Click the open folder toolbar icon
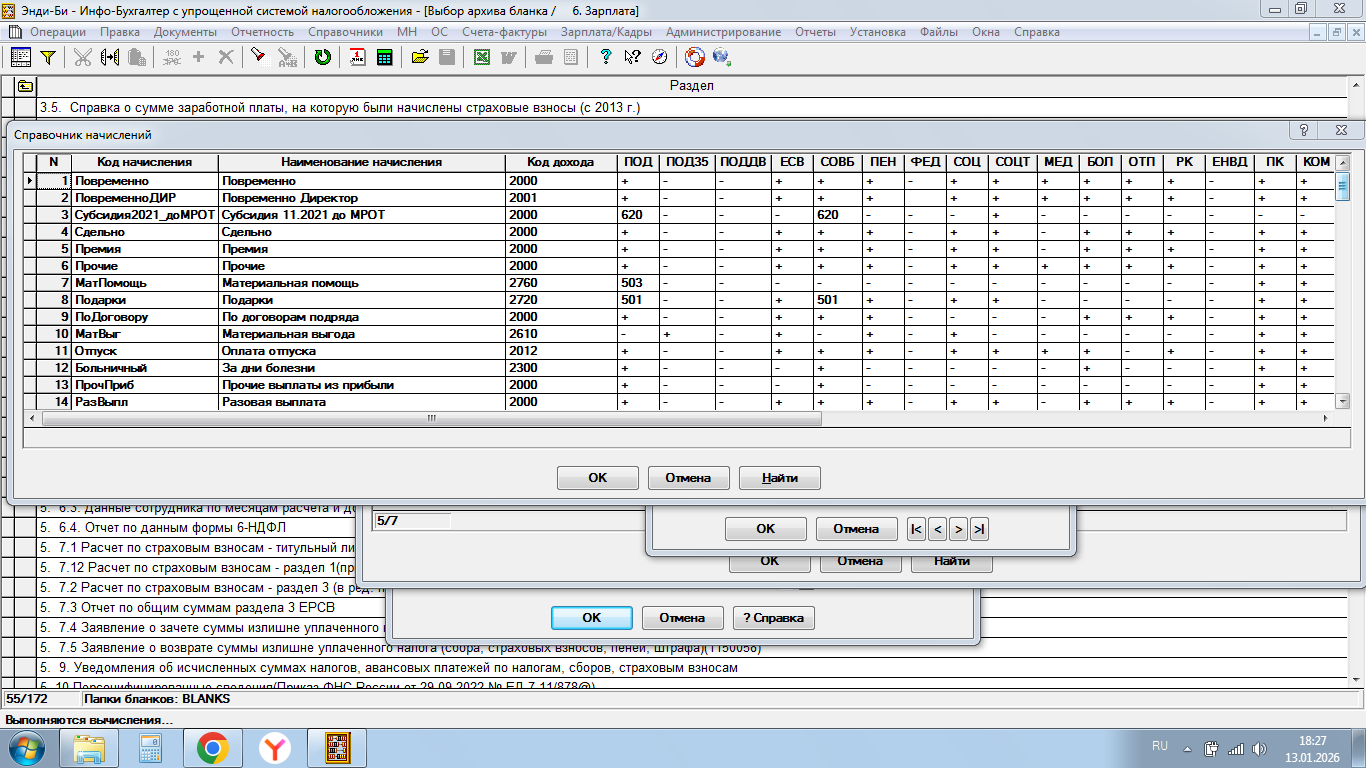Viewport: 1366px width, 768px height. click(x=420, y=57)
